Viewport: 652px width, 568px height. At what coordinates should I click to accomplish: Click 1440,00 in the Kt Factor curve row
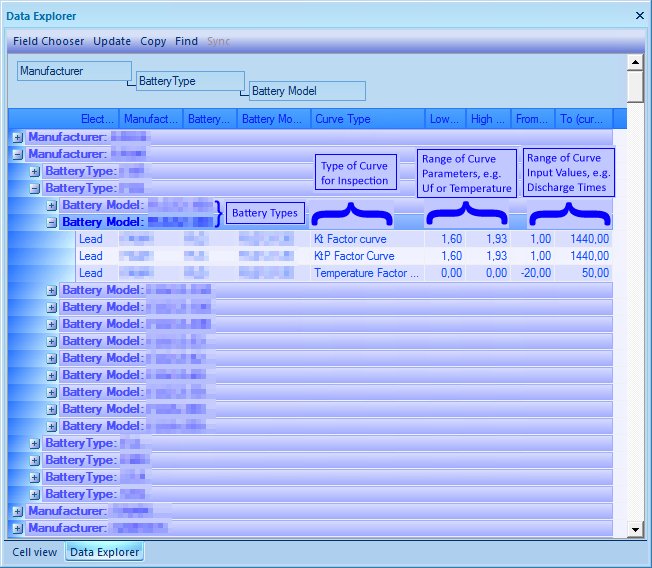pos(584,239)
